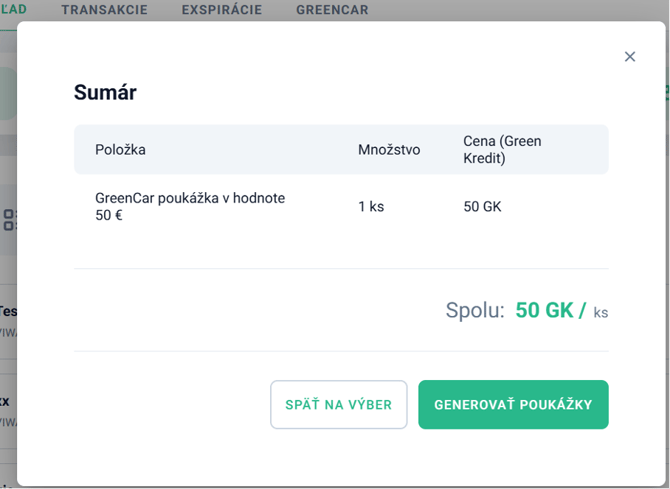Image resolution: width=670 pixels, height=489 pixels.
Task: Click the Množstvo column header
Action: [x=389, y=150]
